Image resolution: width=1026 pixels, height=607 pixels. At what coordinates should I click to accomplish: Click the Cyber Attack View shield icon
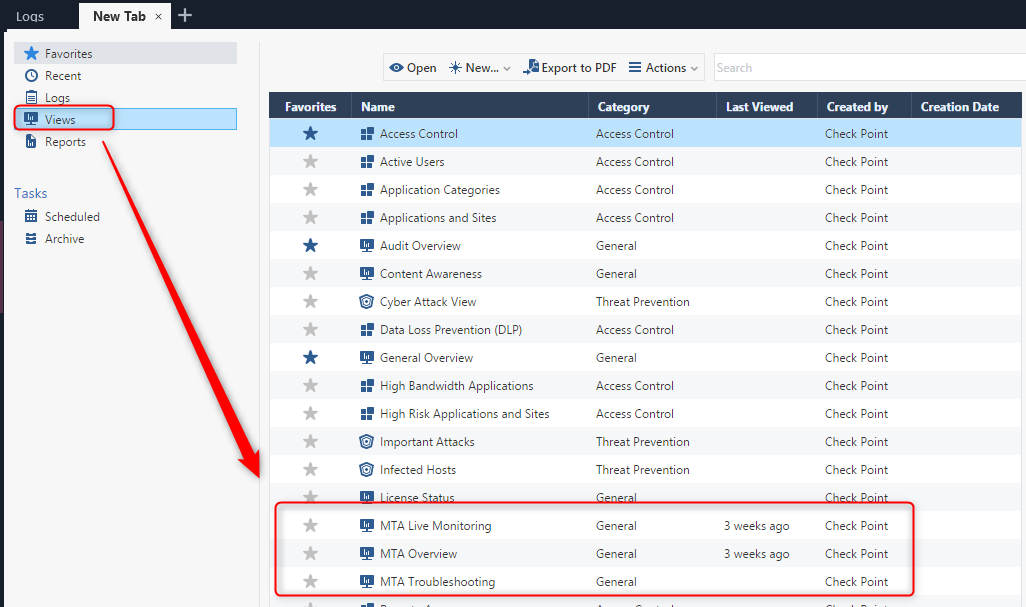point(367,302)
